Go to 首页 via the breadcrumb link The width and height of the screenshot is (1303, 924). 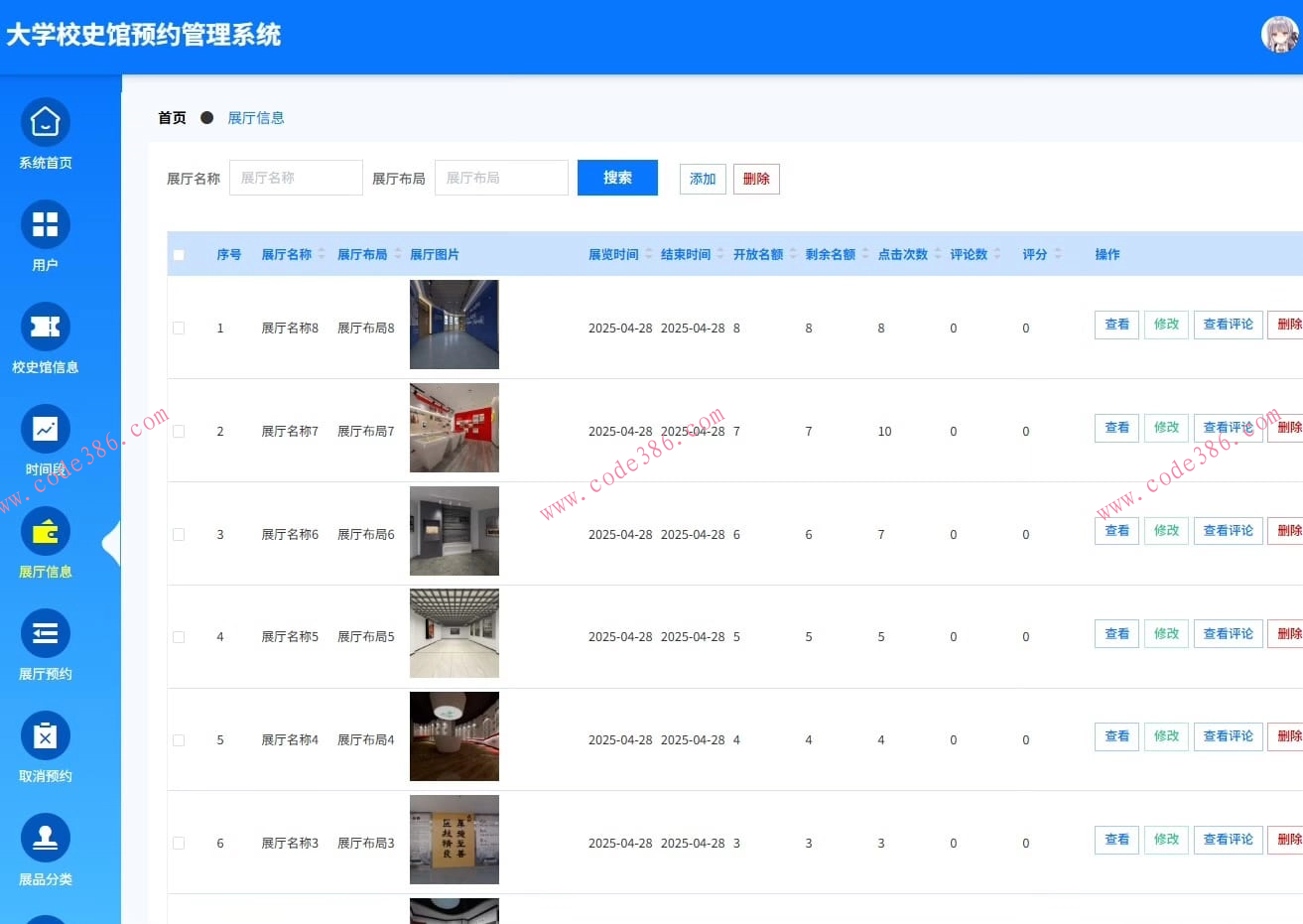[171, 117]
